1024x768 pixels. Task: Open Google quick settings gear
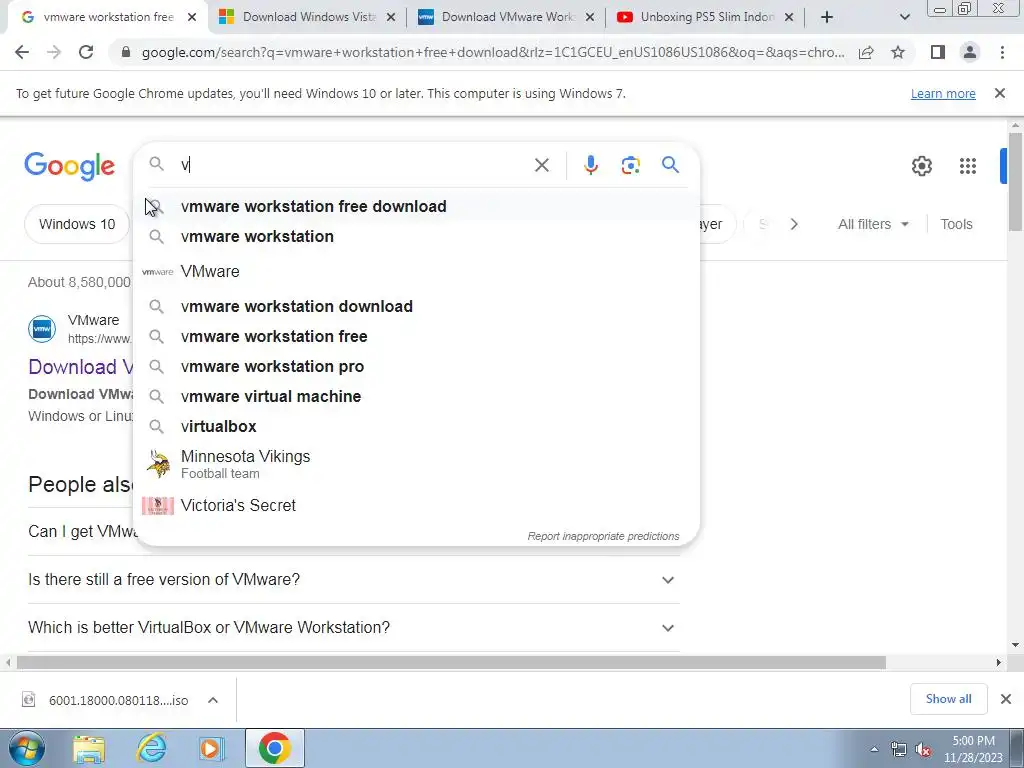pyautogui.click(x=921, y=166)
